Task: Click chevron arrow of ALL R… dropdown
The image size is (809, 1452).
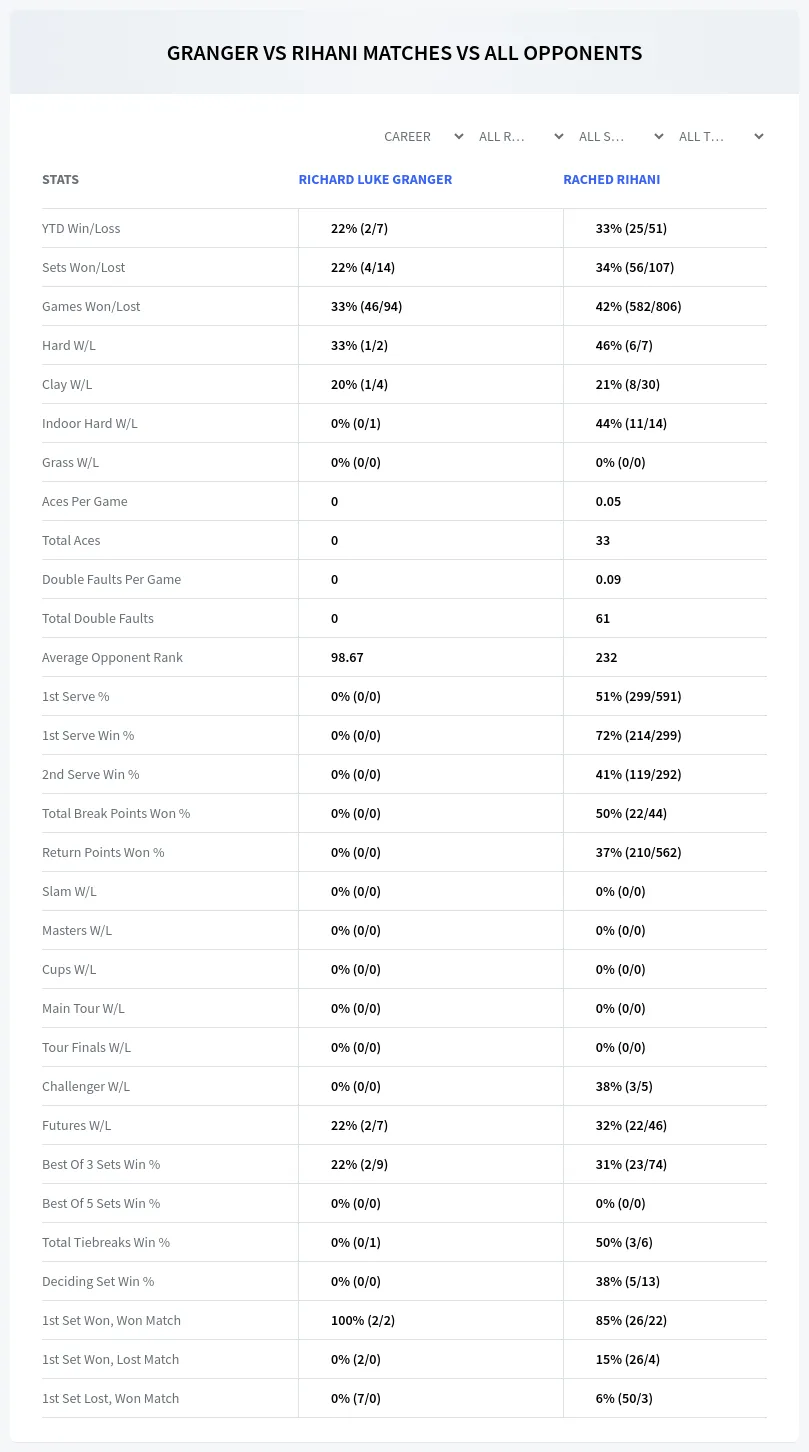Action: pos(558,136)
